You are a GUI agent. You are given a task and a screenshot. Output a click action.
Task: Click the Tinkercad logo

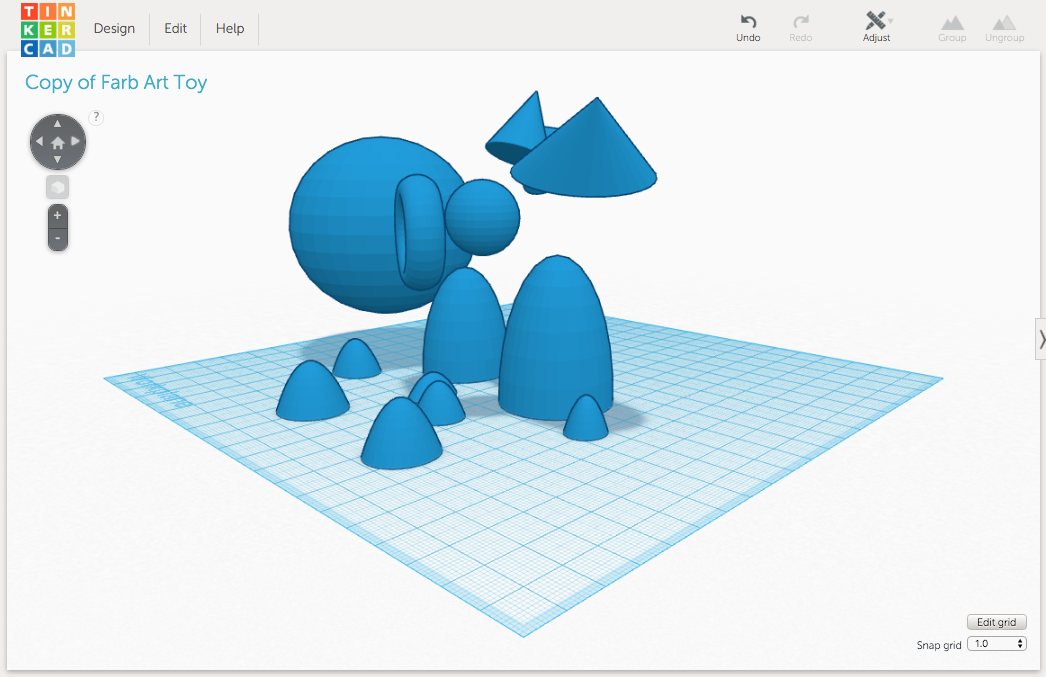pos(47,28)
